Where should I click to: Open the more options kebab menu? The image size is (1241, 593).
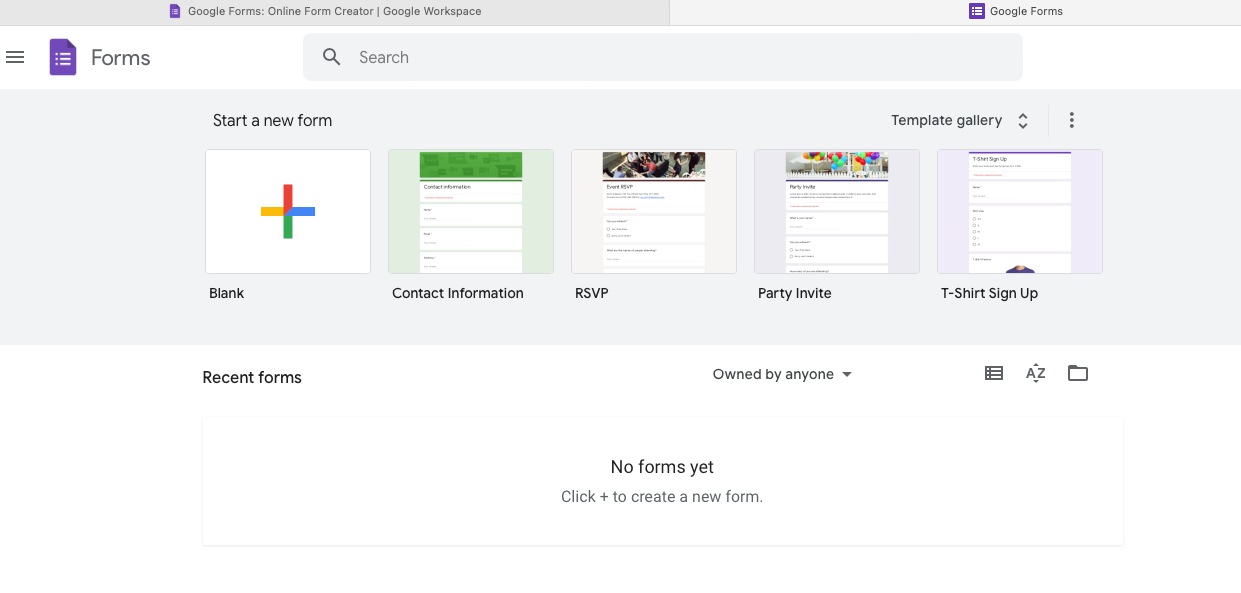click(1071, 119)
